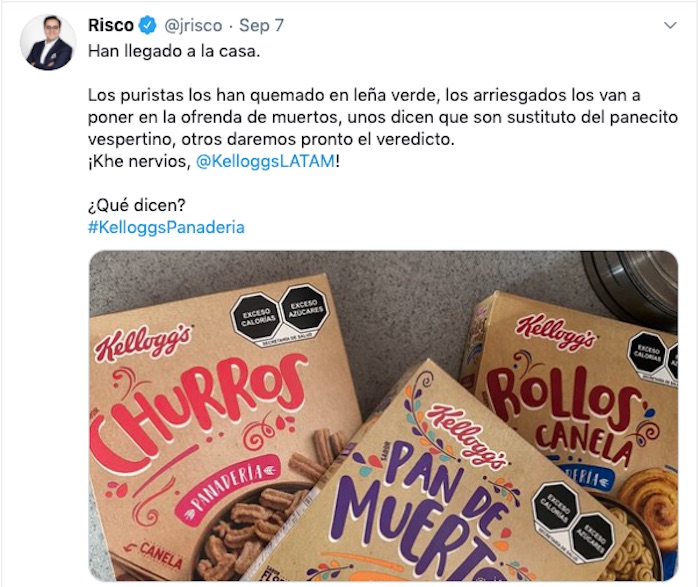Open the #KelloggsPanaderia hashtag
This screenshot has width=700, height=587.
(166, 227)
